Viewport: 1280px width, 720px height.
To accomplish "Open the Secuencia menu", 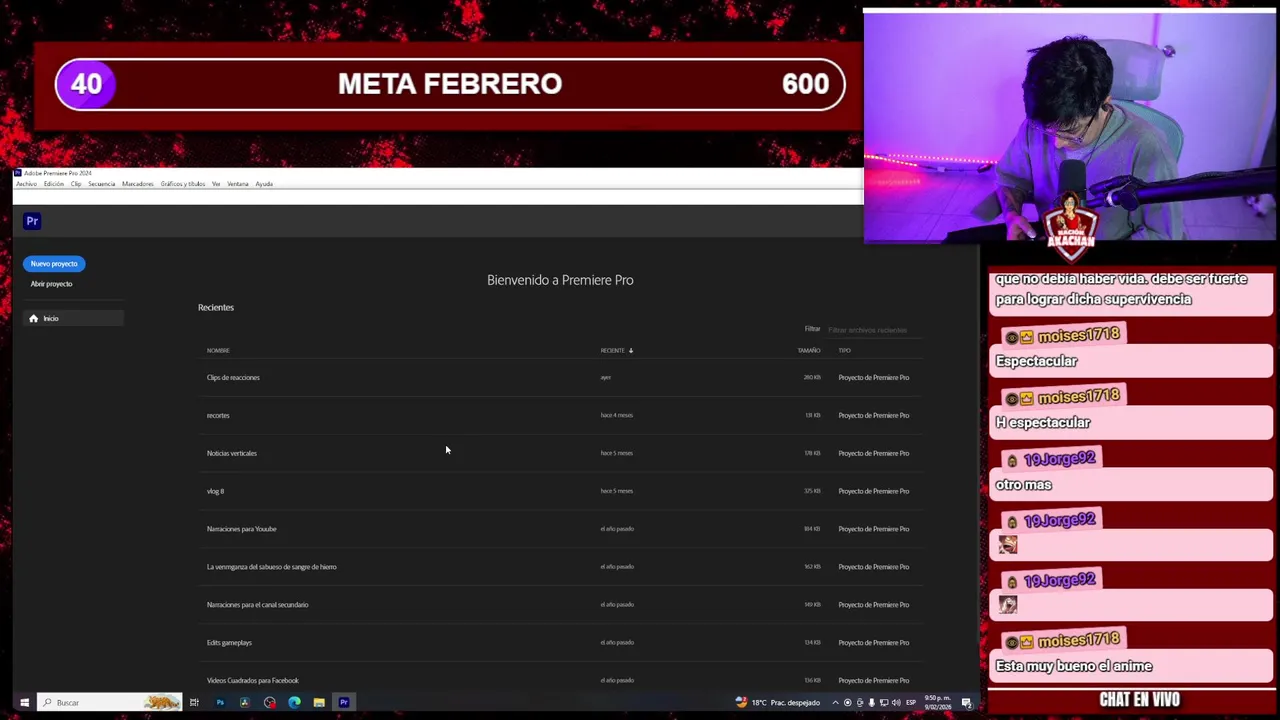I will pos(101,184).
